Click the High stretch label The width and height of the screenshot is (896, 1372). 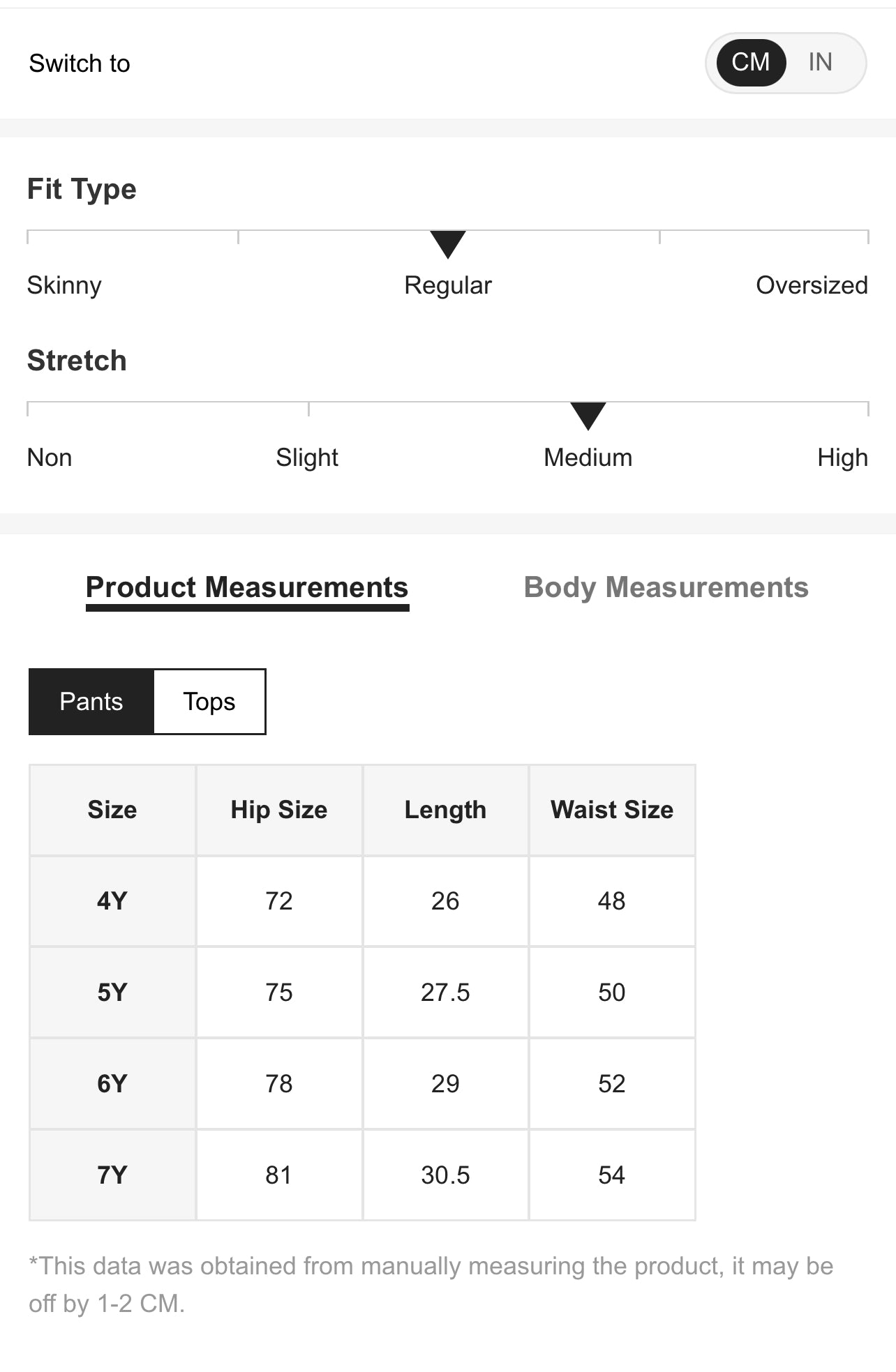coord(842,458)
